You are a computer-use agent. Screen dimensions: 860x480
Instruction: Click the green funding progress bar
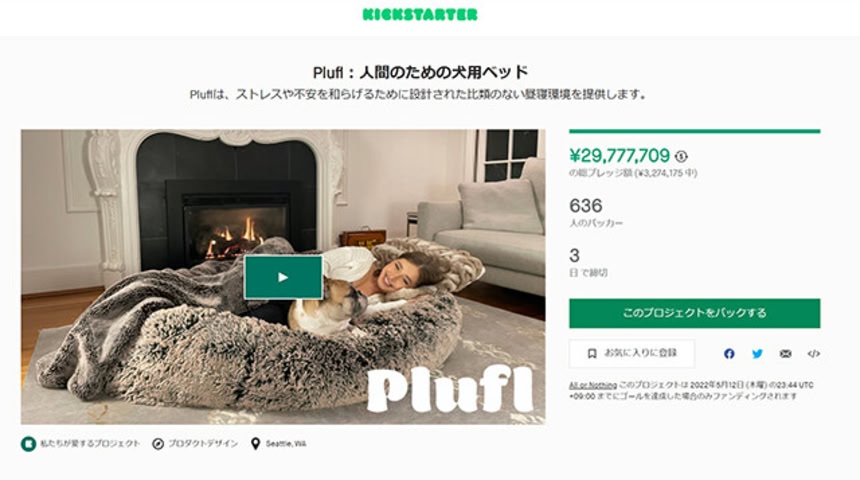click(x=694, y=131)
